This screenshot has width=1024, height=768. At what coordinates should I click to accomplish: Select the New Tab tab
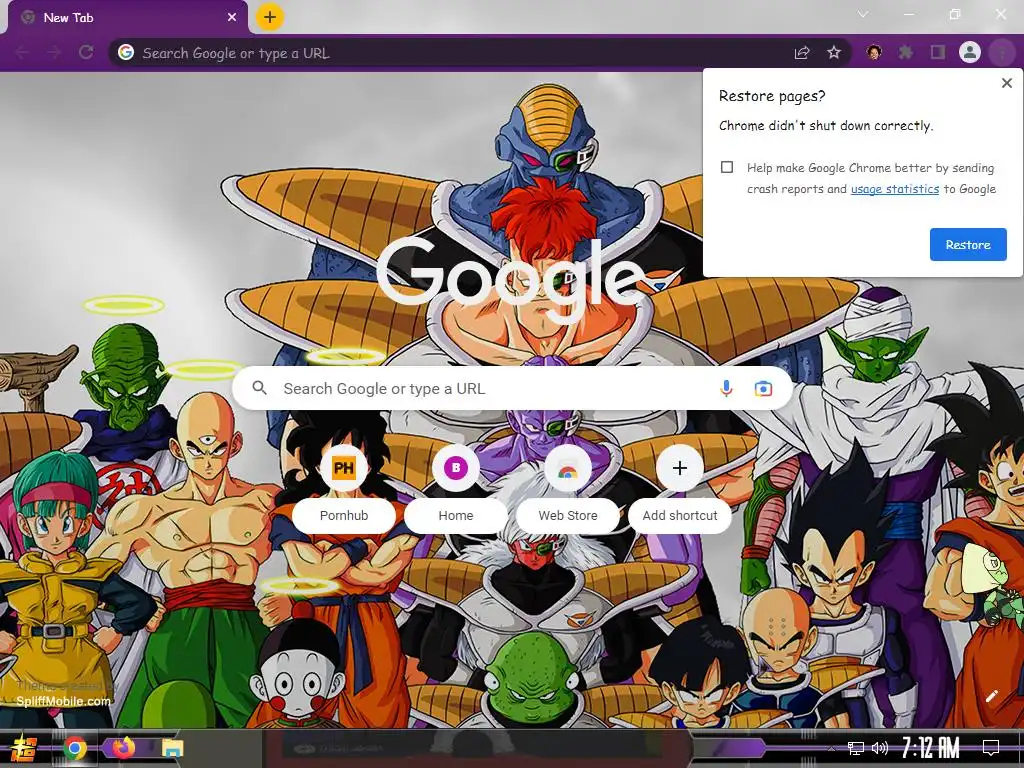127,18
